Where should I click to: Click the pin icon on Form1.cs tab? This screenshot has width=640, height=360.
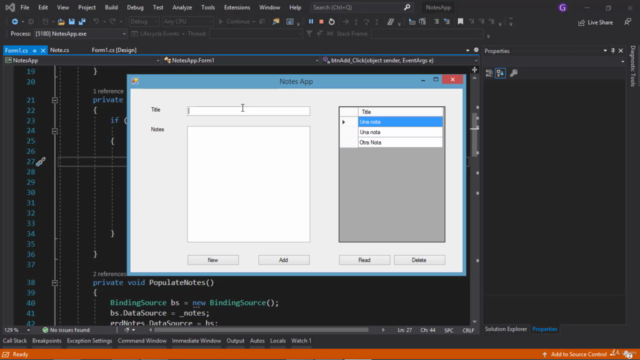coord(35,50)
